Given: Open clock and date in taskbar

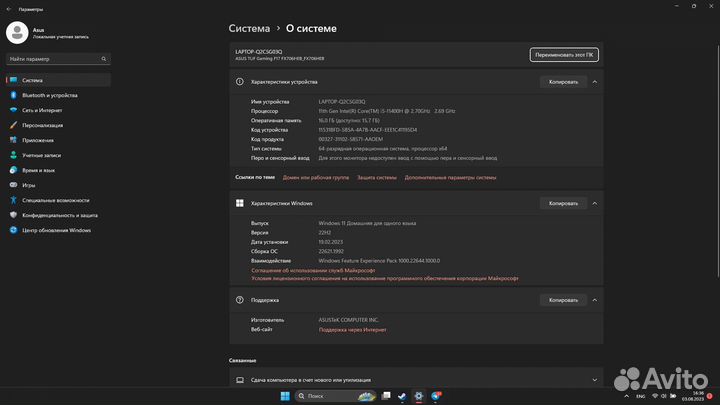Looking at the screenshot, I should click(x=693, y=396).
